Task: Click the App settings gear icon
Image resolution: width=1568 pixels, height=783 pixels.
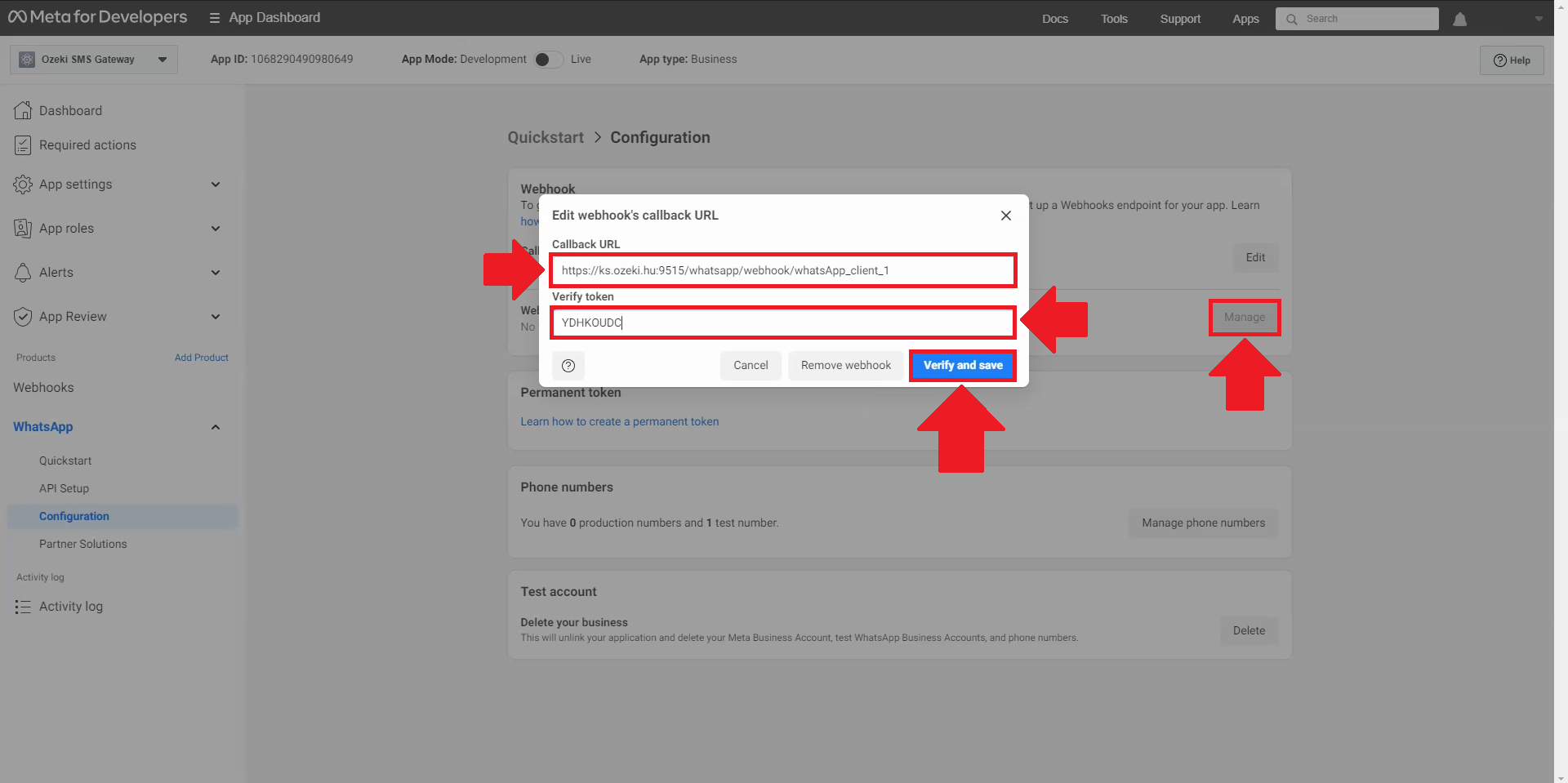Action: (x=23, y=185)
